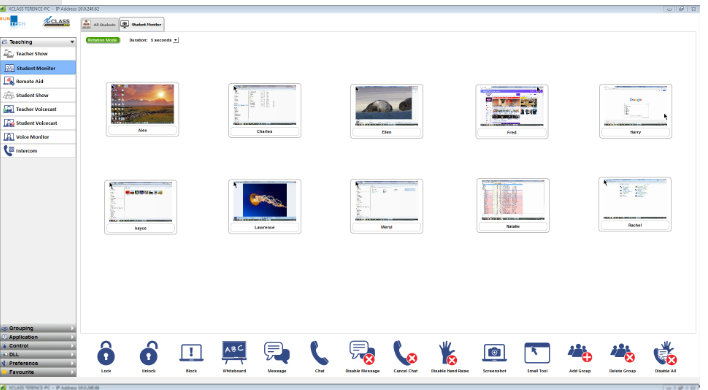Select Ellen's seal photo thumbnail

387,106
